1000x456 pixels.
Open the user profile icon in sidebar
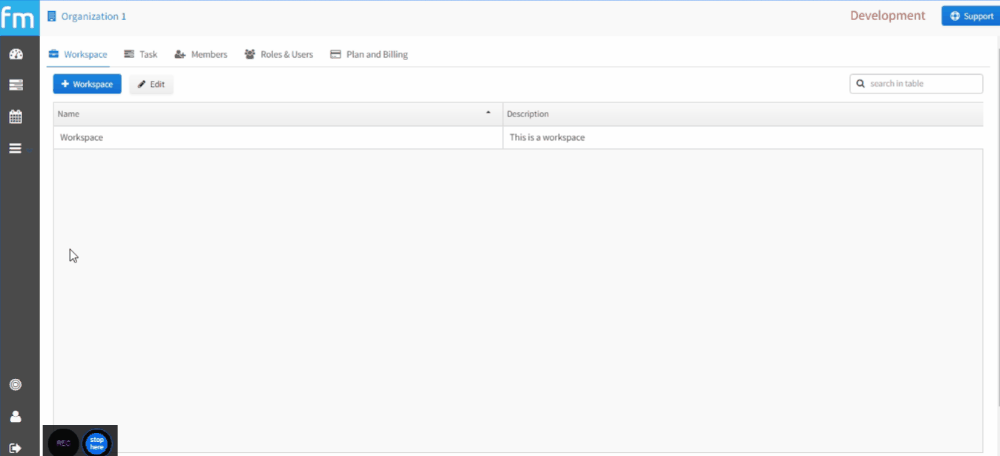[x=16, y=416]
